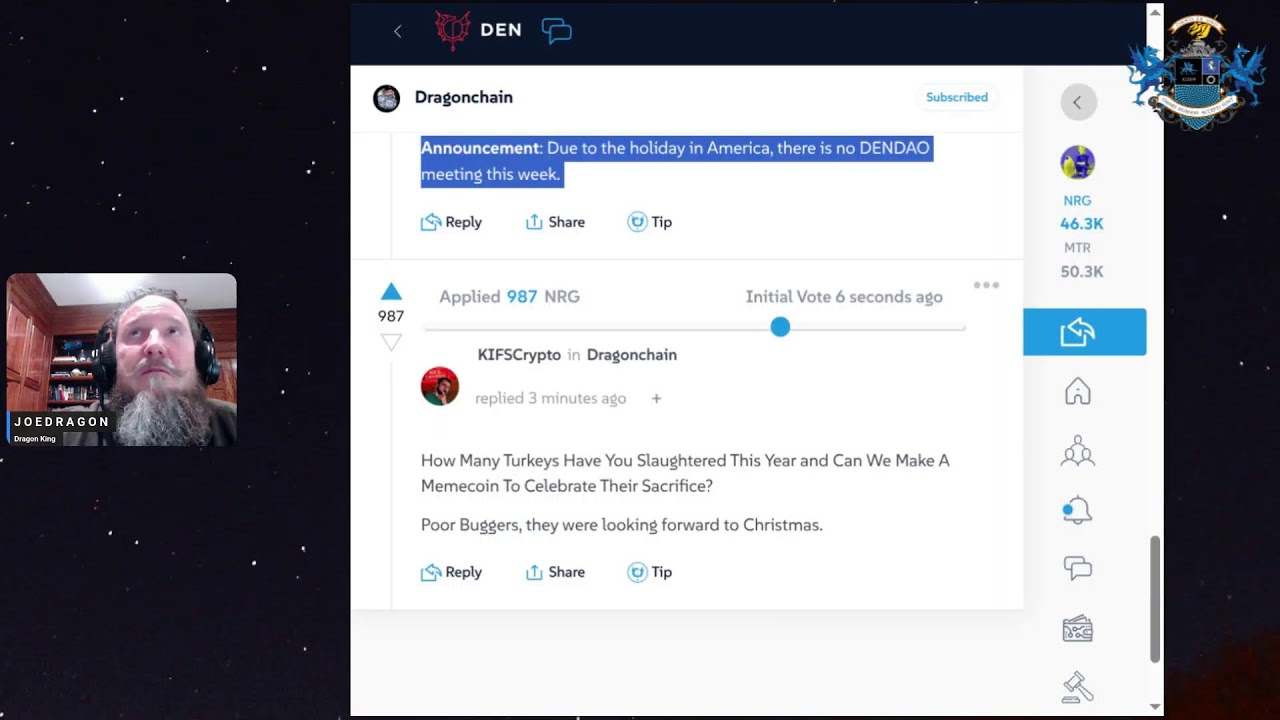The image size is (1280, 720).
Task: Open chat bubbles icon in header
Action: coord(556,31)
